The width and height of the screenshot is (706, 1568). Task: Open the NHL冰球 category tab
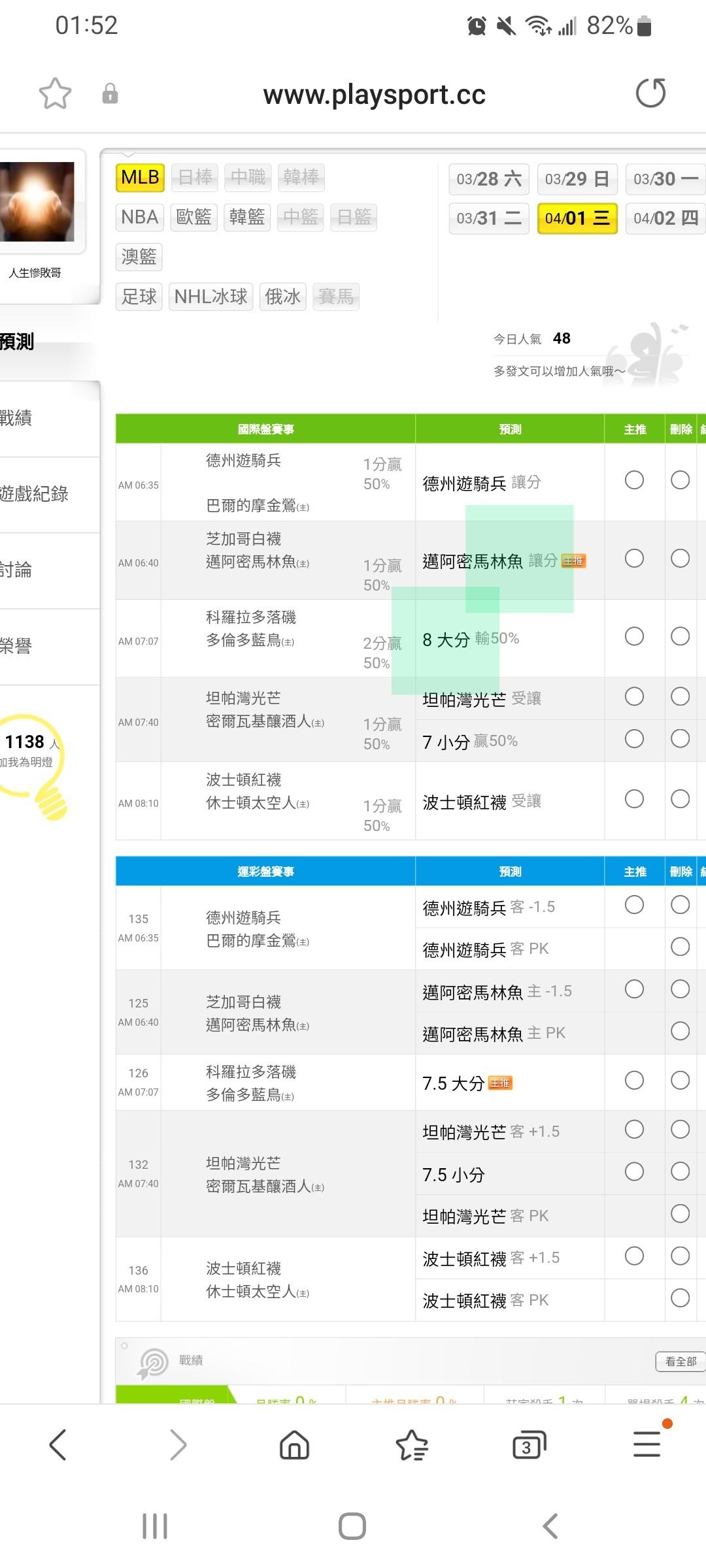point(210,297)
